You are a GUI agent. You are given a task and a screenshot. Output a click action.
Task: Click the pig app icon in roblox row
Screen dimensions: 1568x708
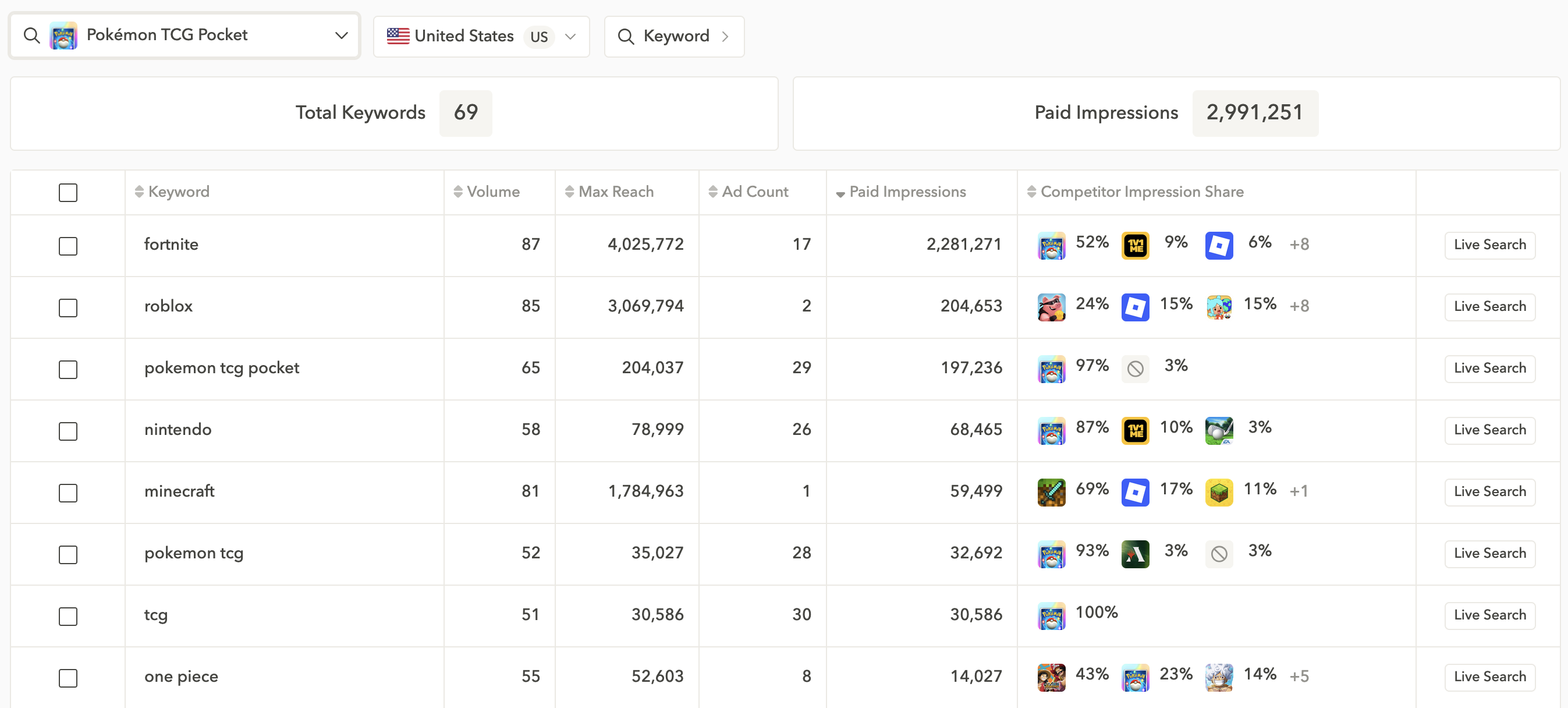coord(1051,307)
